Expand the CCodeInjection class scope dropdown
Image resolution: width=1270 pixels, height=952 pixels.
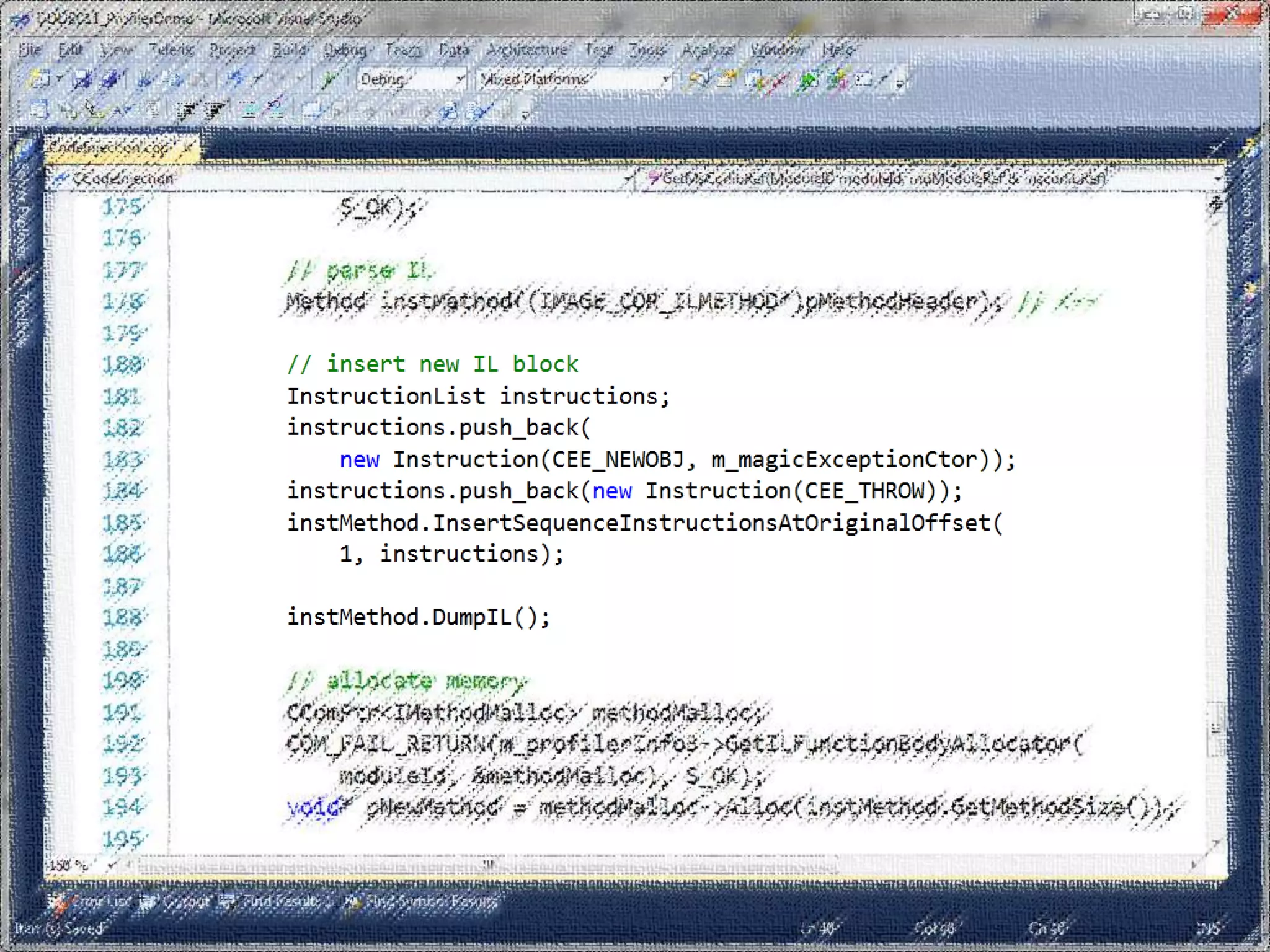[628, 179]
